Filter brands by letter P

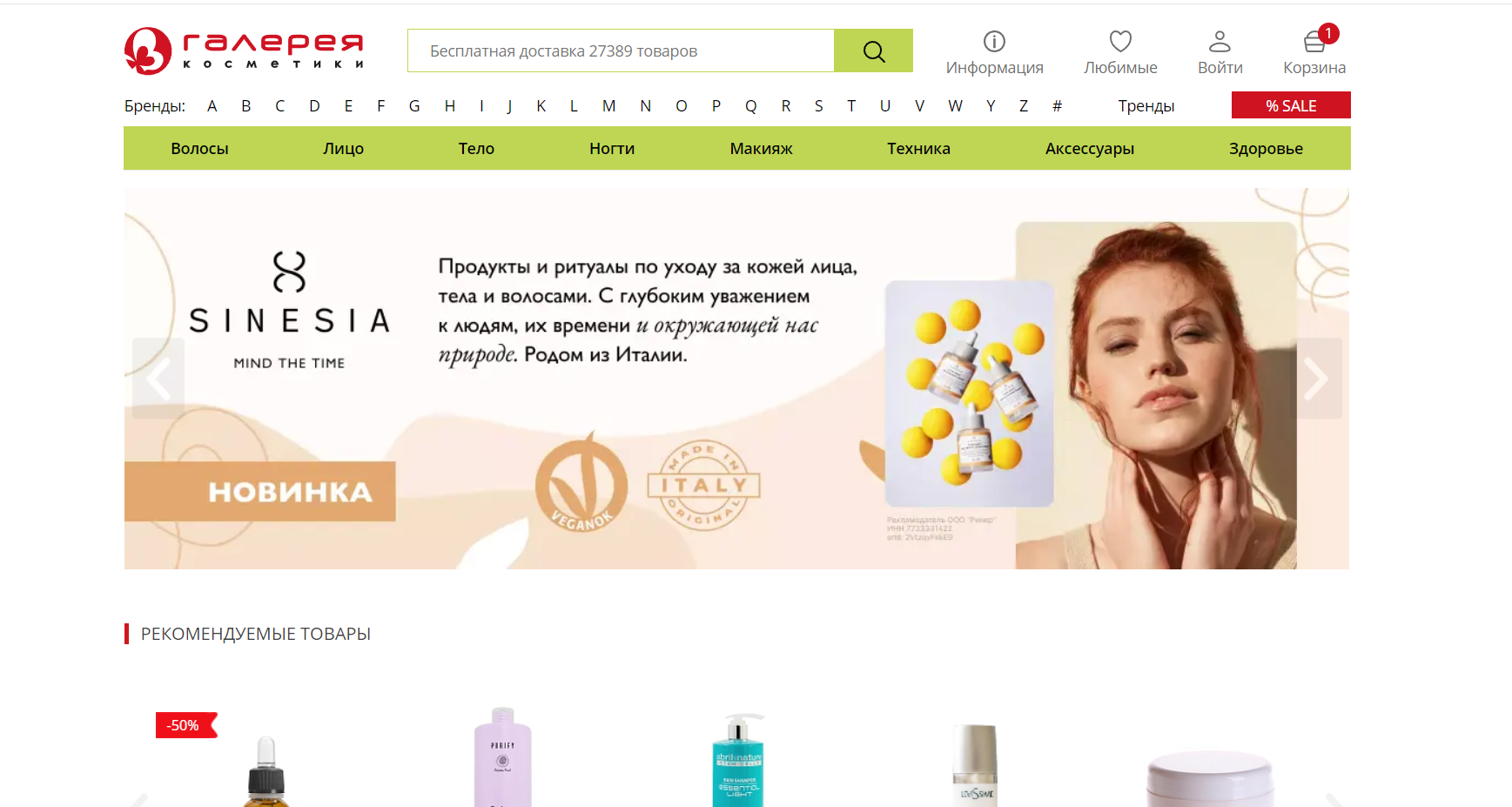(716, 105)
